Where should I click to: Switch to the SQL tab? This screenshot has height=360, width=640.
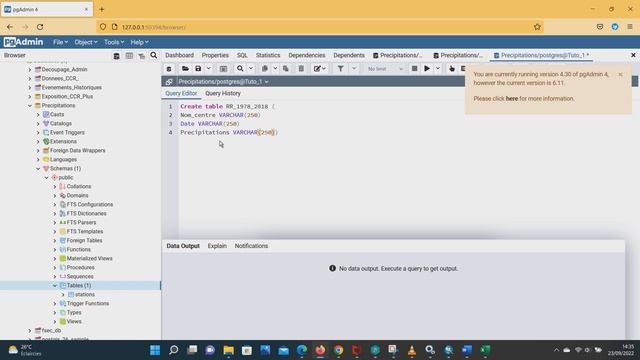click(x=242, y=55)
